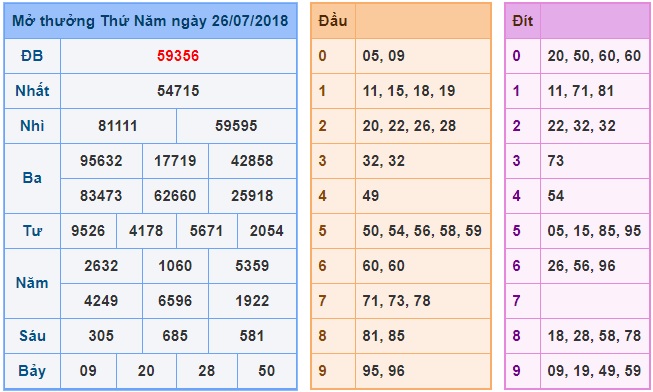Select Ba prize number 62660
The height and width of the screenshot is (392, 653).
175,196
